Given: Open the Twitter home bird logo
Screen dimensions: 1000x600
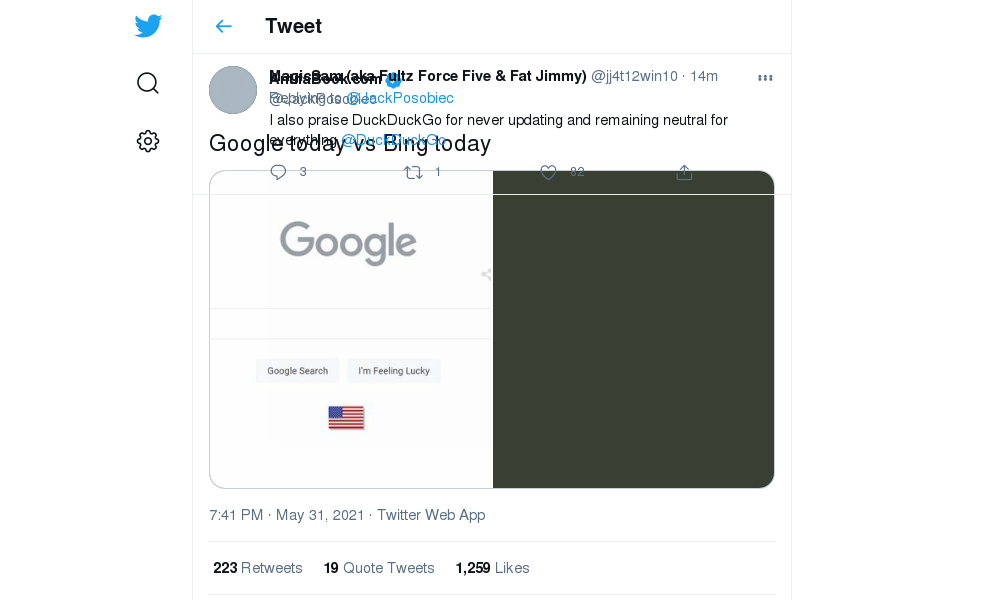Looking at the screenshot, I should click(x=148, y=26).
